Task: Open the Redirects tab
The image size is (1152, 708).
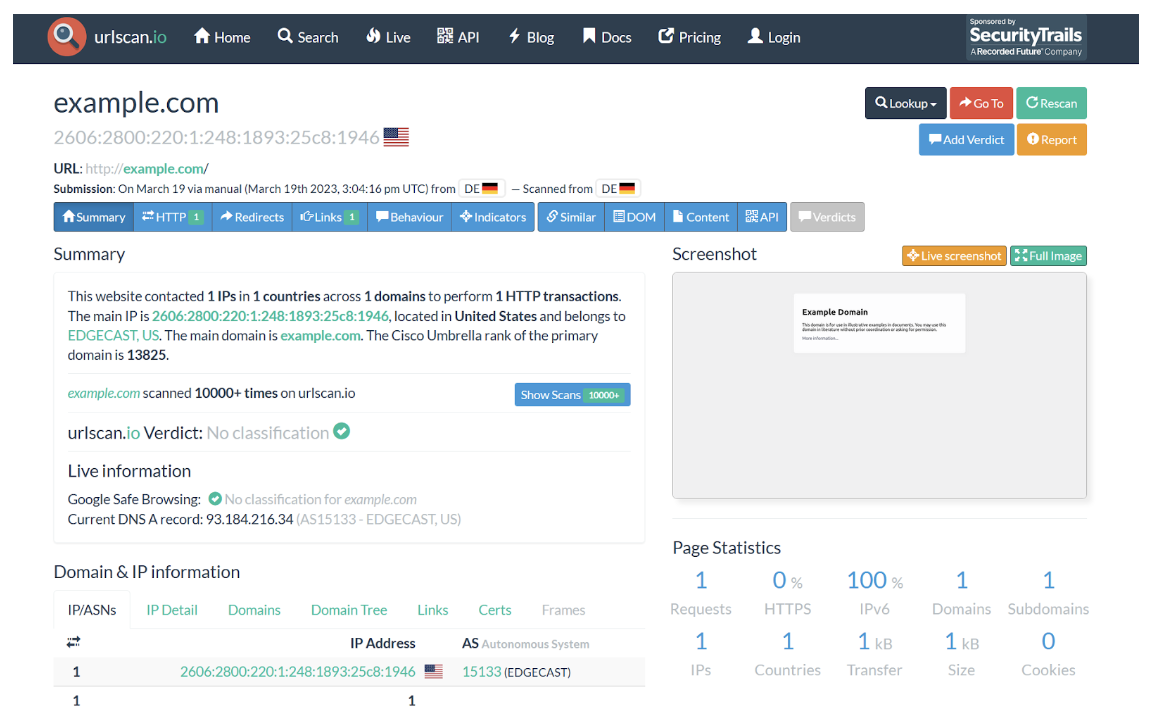Action: (x=252, y=217)
